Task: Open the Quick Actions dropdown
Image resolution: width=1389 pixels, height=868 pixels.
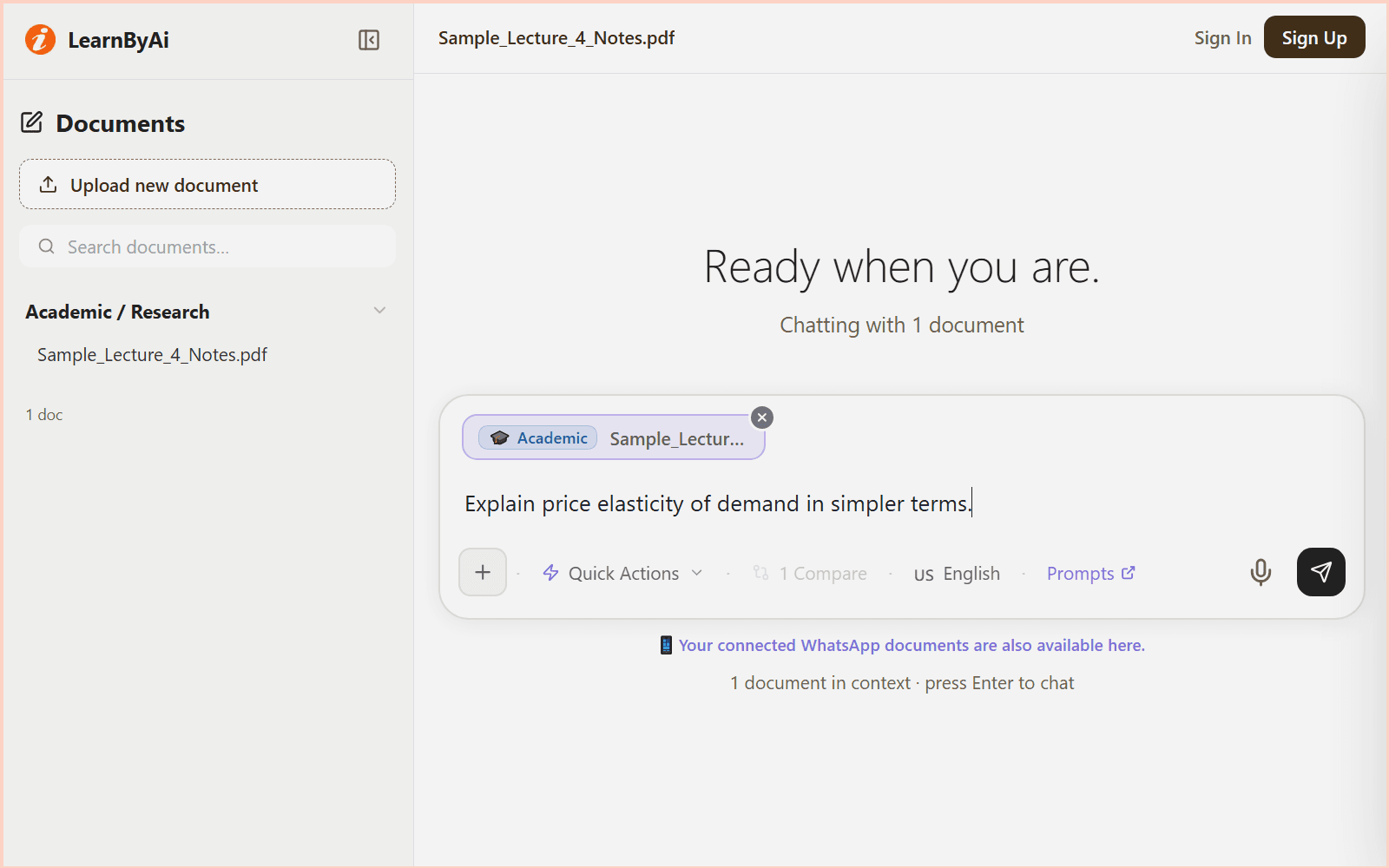Action: pyautogui.click(x=622, y=573)
